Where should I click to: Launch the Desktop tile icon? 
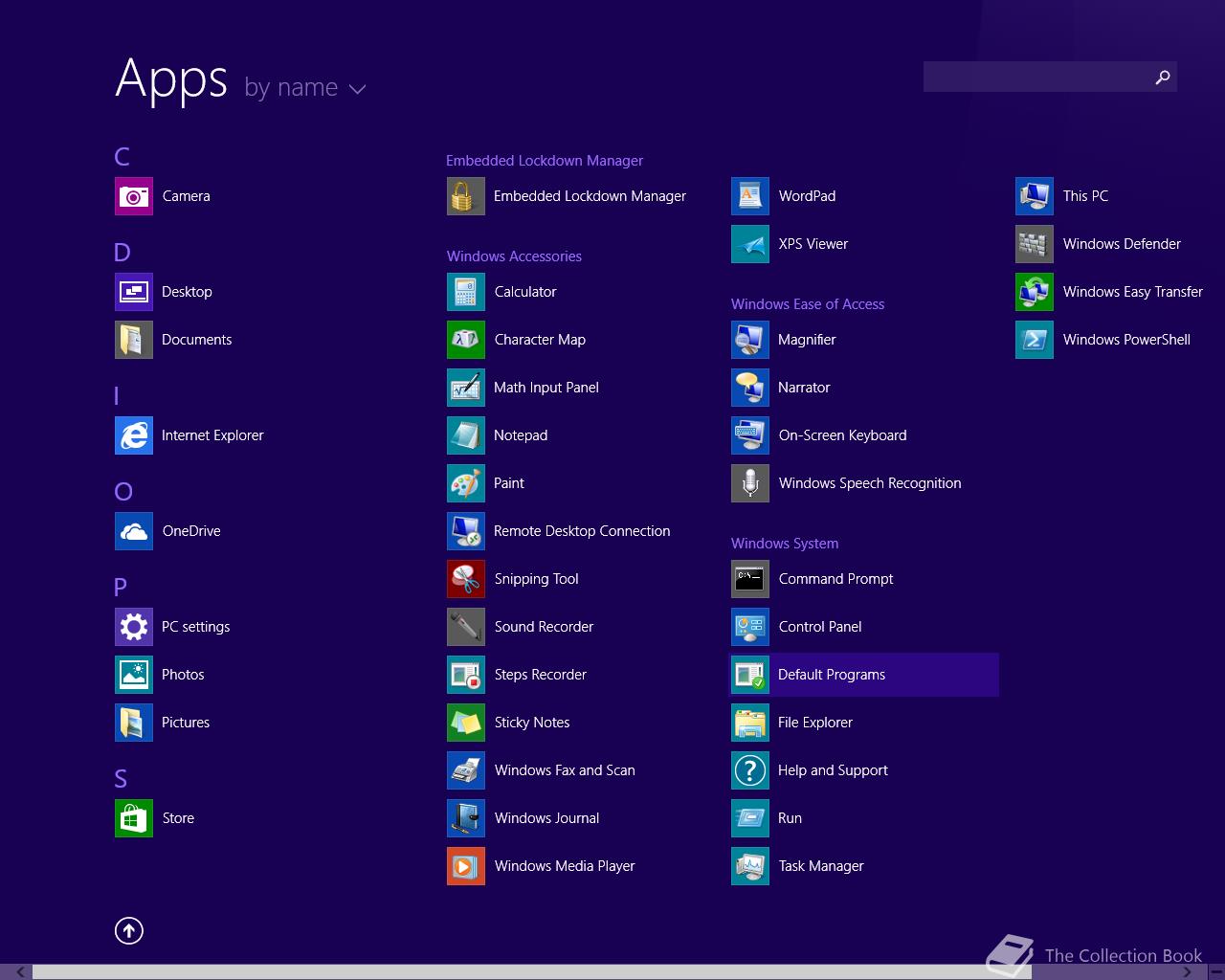(x=134, y=292)
